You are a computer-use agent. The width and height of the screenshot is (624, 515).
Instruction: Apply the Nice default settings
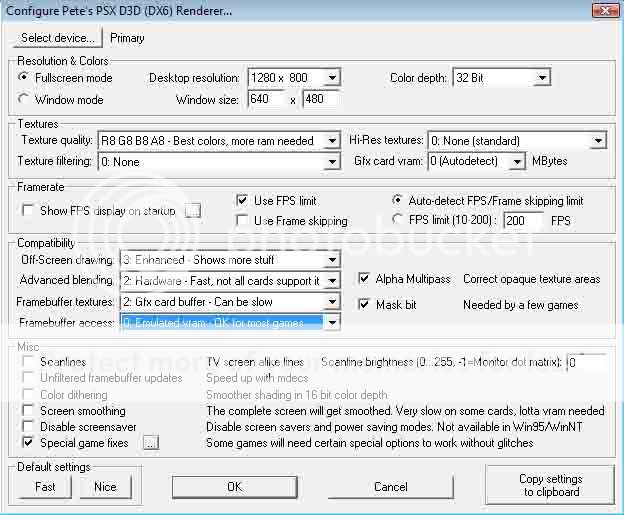tap(105, 487)
